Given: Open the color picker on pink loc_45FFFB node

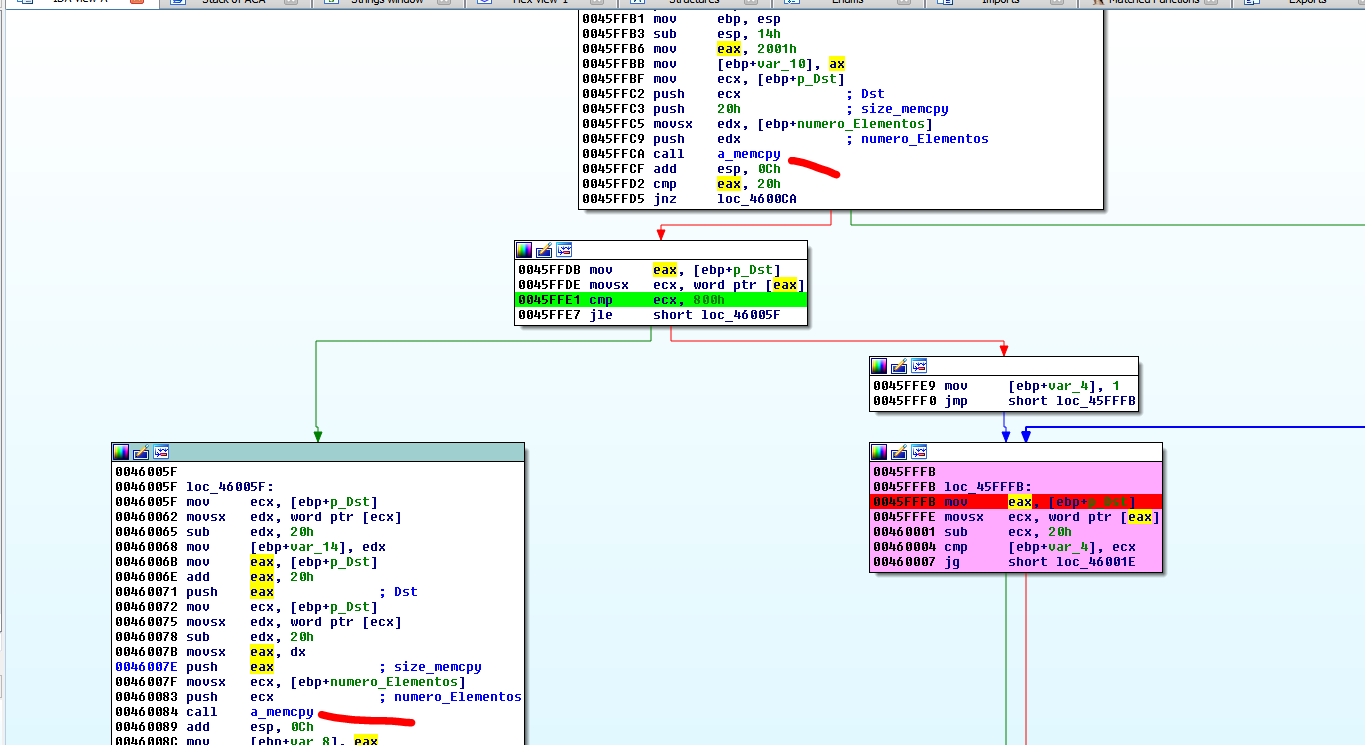Looking at the screenshot, I should point(880,452).
